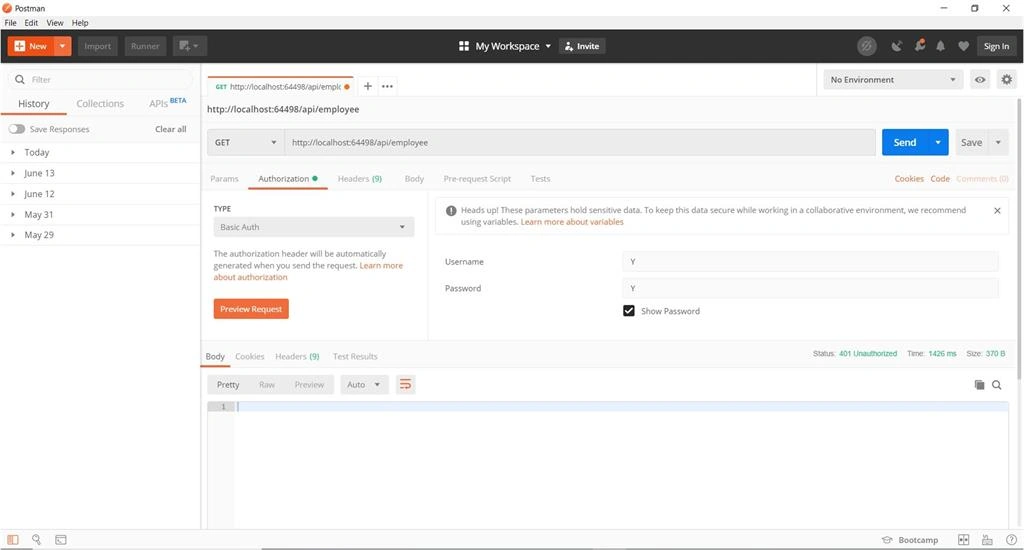Click the New button plus icon
Image resolution: width=1024 pixels, height=550 pixels.
[20, 46]
